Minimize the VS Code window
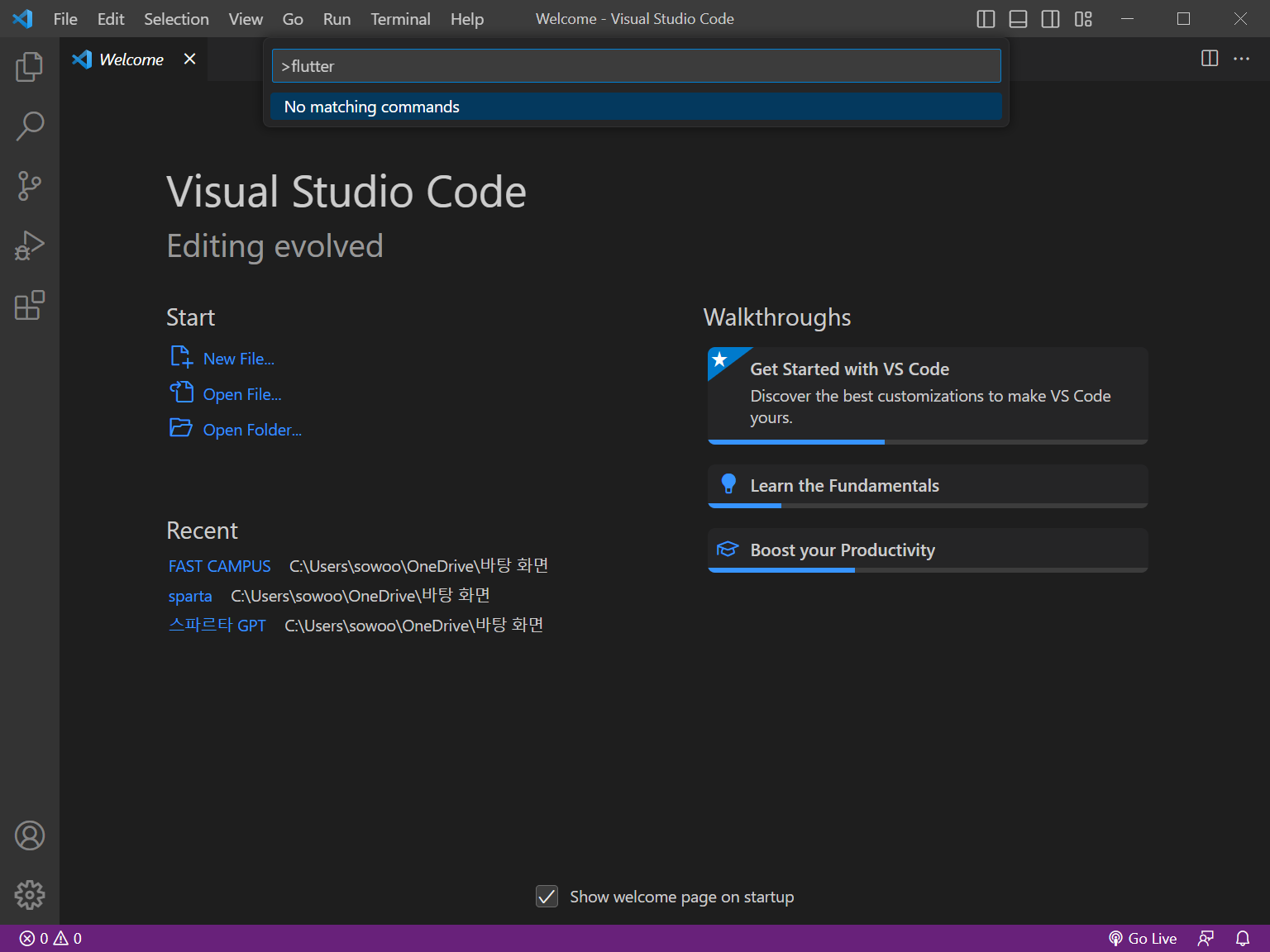The image size is (1270, 952). point(1127,19)
